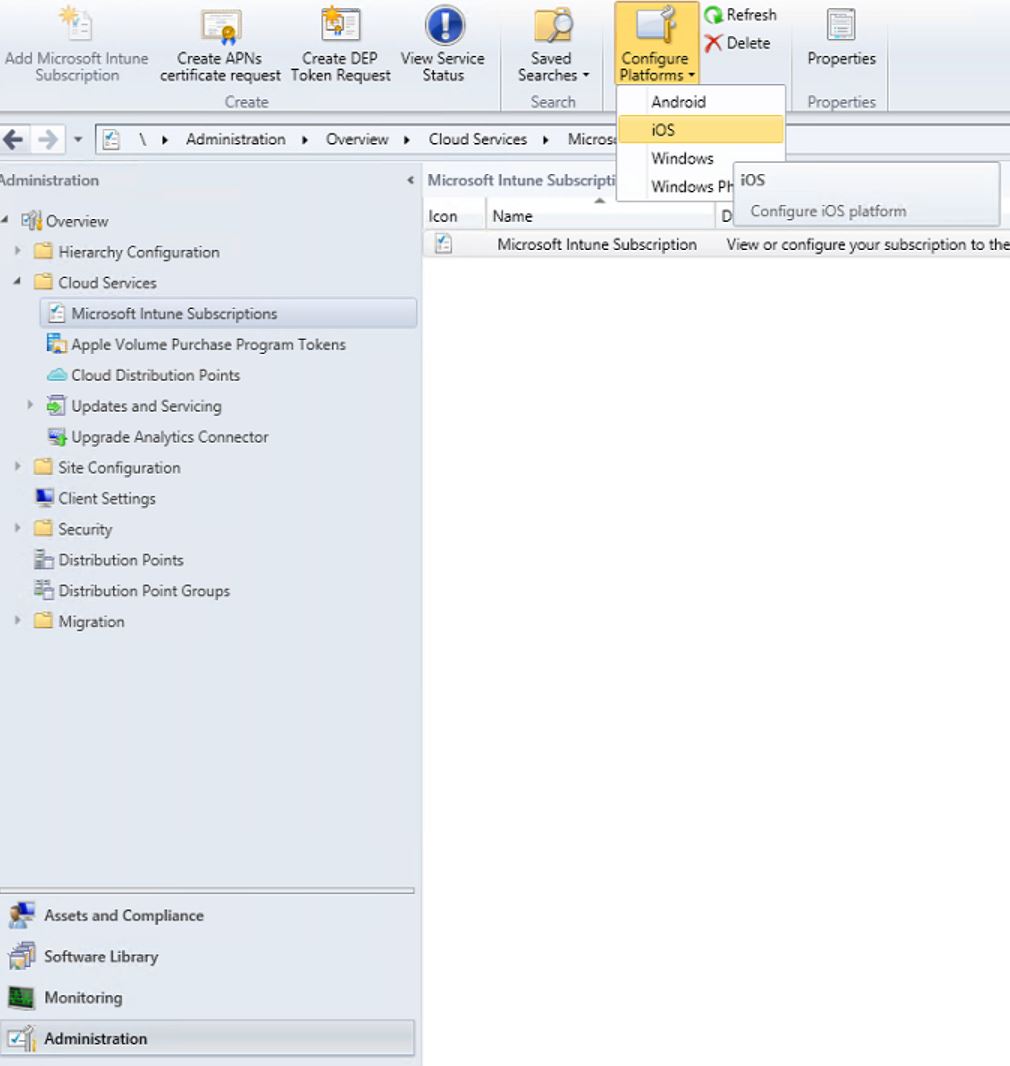Click the Upgrade Analytics Connector icon

[57, 436]
